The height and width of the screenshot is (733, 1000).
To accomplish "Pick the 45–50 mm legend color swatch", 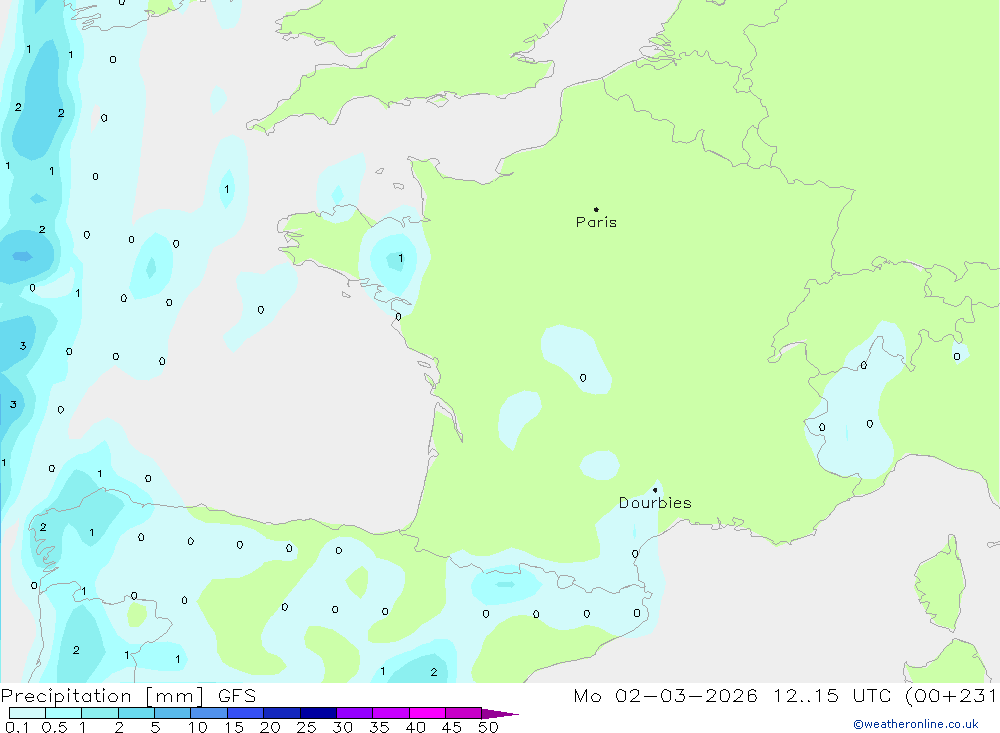I will pos(464,713).
